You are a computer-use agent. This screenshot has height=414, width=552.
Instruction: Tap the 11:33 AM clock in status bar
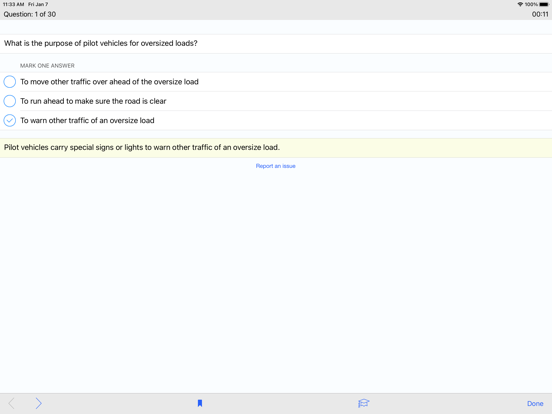click(x=13, y=4)
